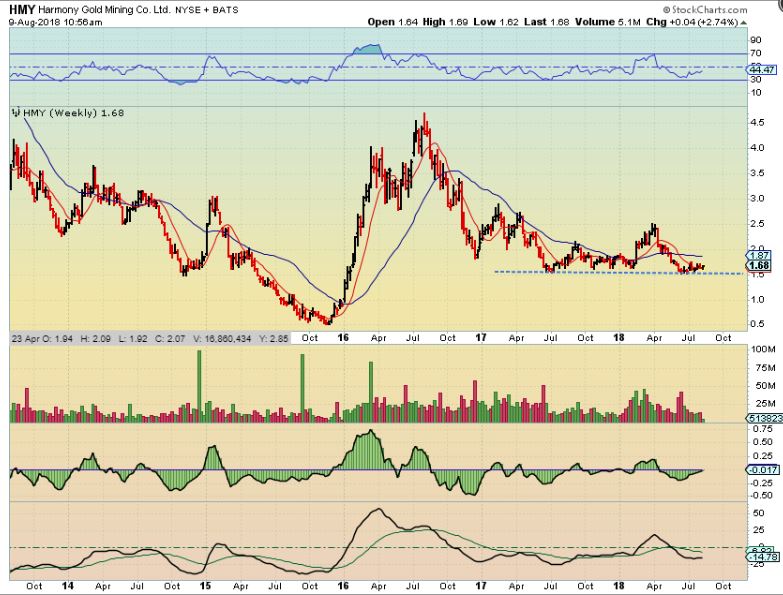Click the 3.5 price axis label
The height and width of the screenshot is (595, 783).
coord(758,173)
